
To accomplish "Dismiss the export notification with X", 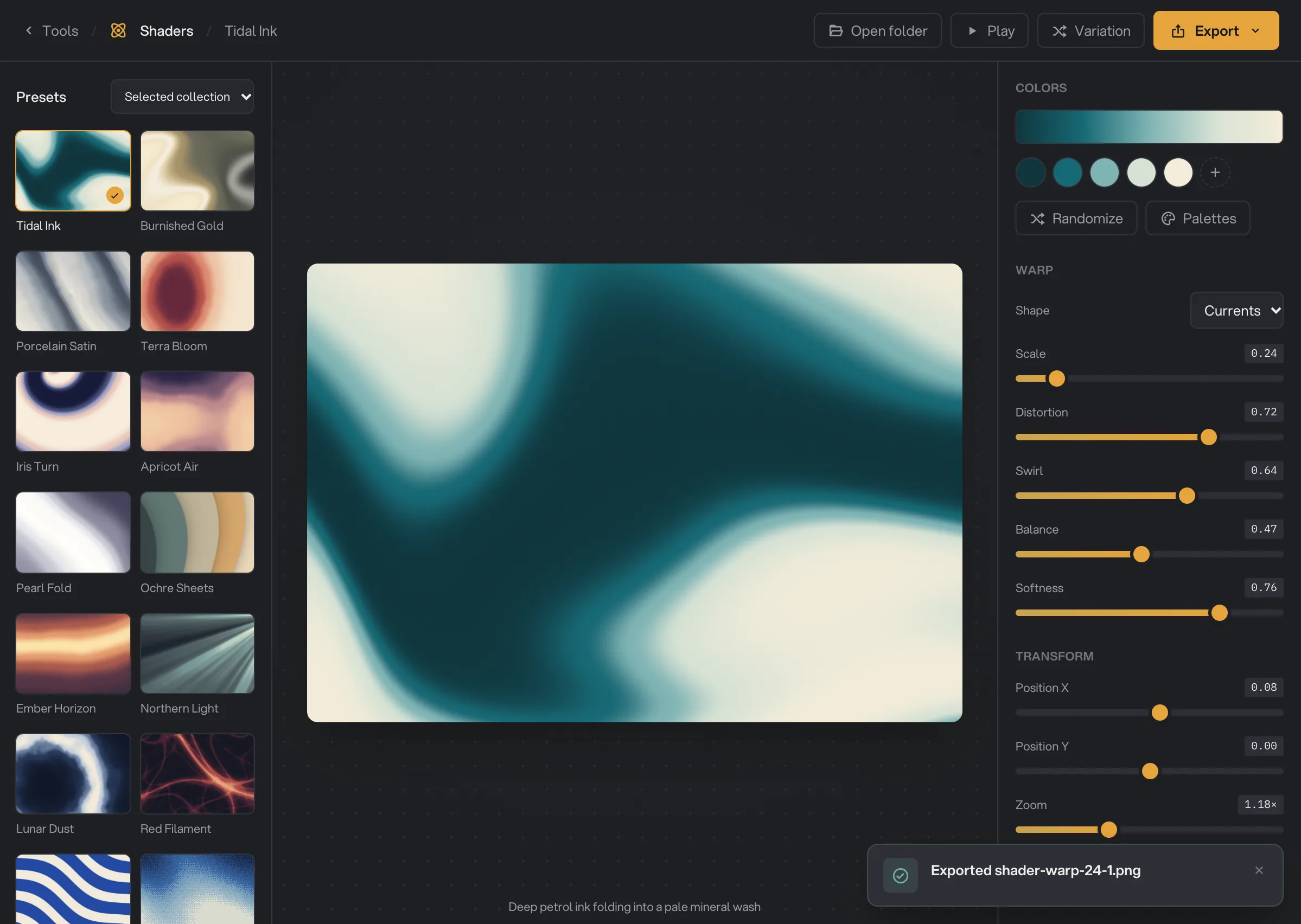I will pyautogui.click(x=1258, y=870).
